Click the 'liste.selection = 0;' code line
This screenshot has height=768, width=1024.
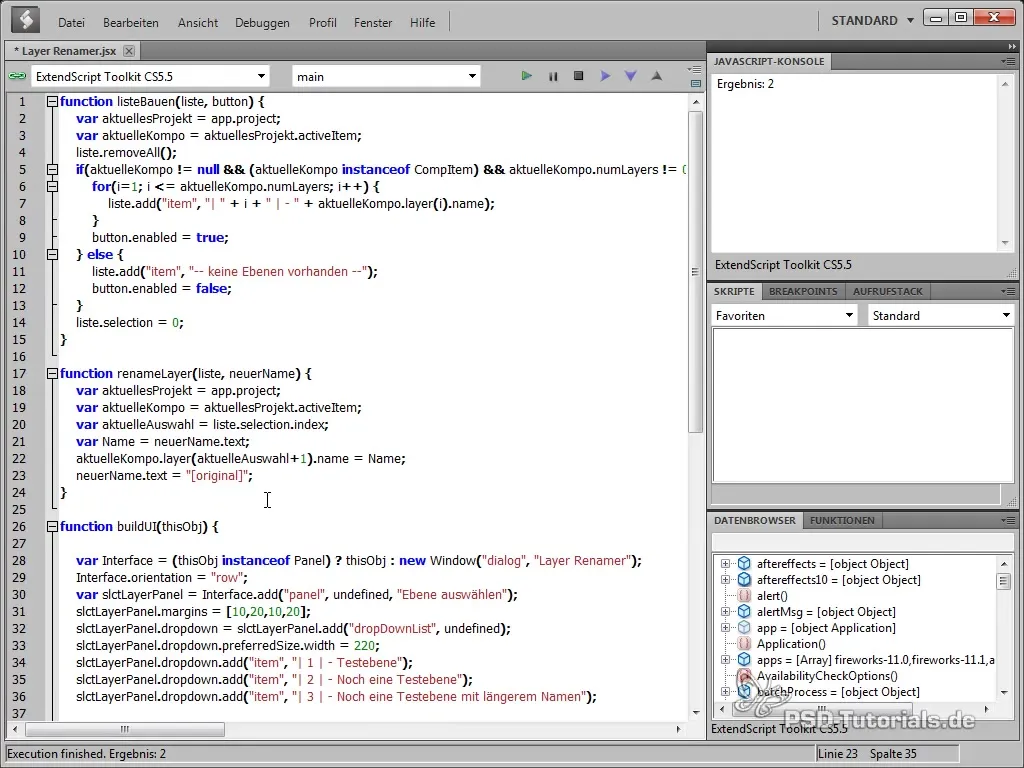130,323
